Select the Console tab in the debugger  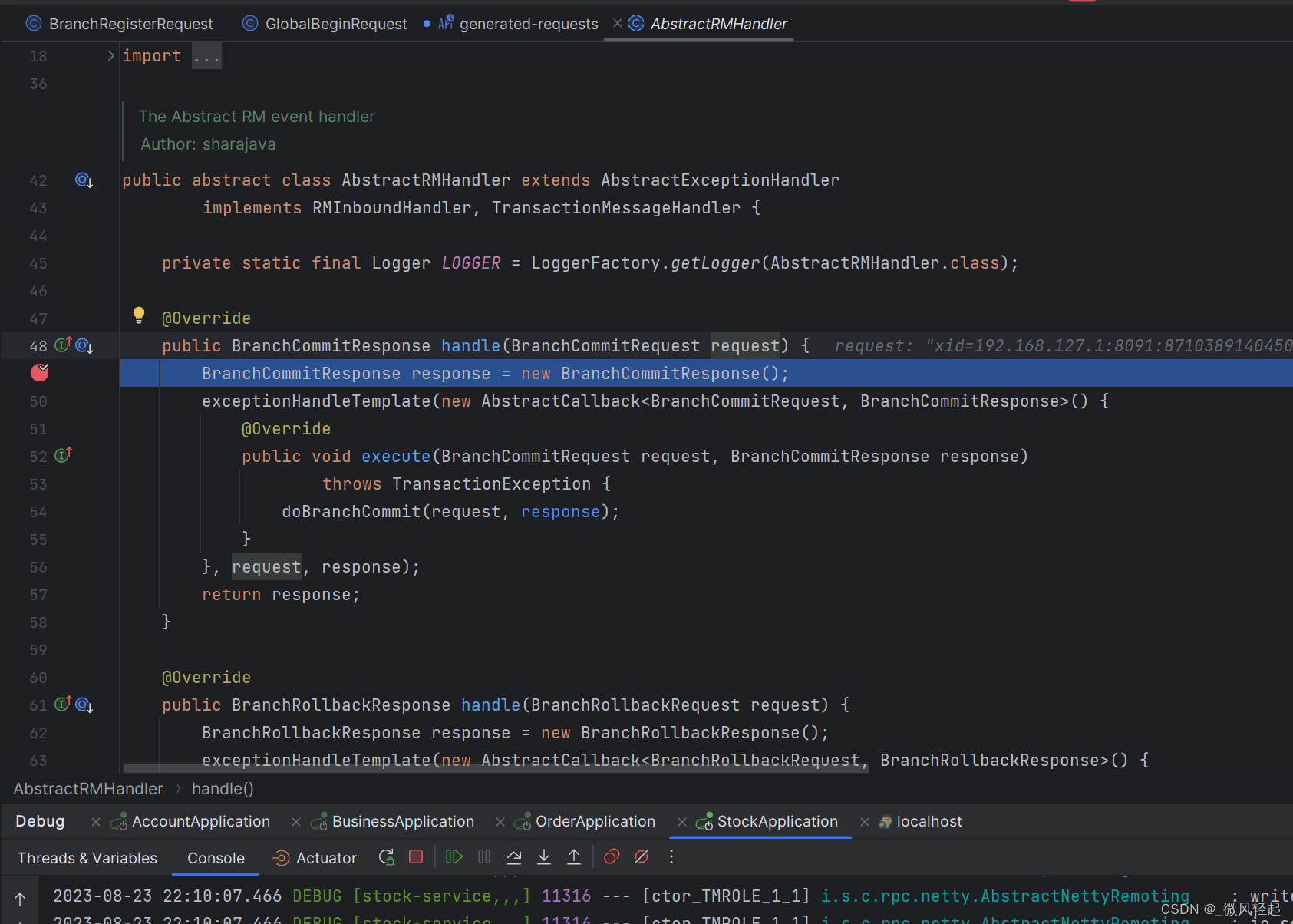pyautogui.click(x=216, y=858)
